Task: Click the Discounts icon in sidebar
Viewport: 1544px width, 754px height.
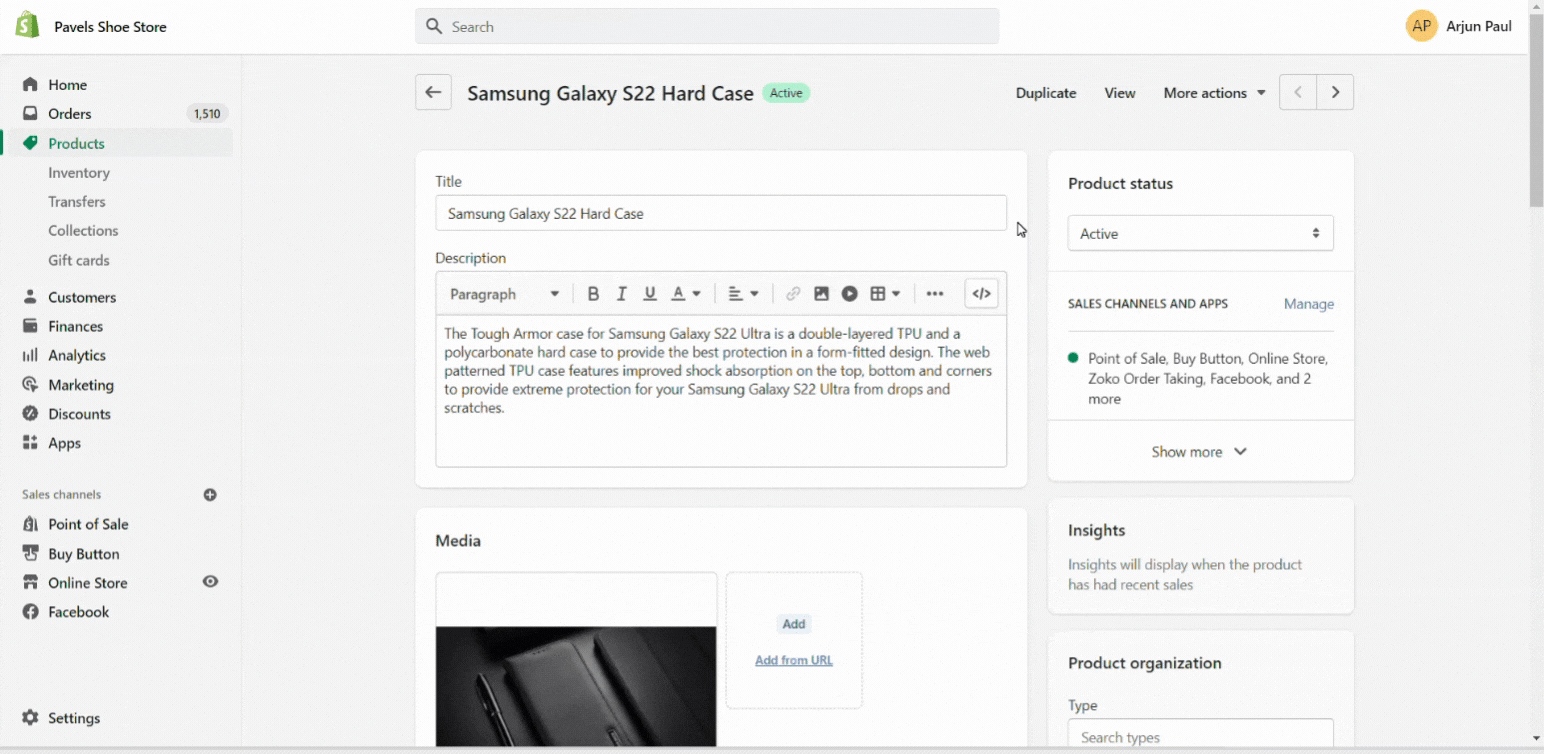Action: tap(30, 413)
